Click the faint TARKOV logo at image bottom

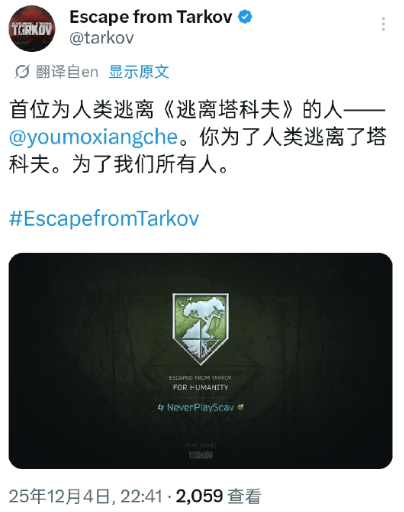200,455
